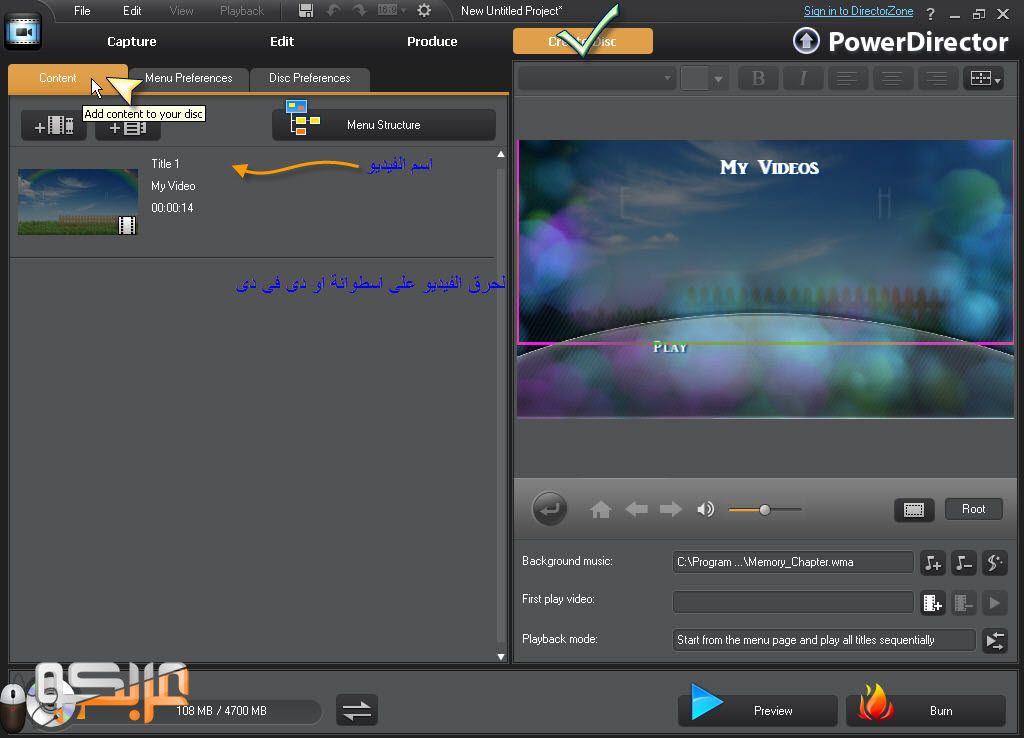Click the undo arrow icon
The image size is (1024, 738).
tap(333, 10)
